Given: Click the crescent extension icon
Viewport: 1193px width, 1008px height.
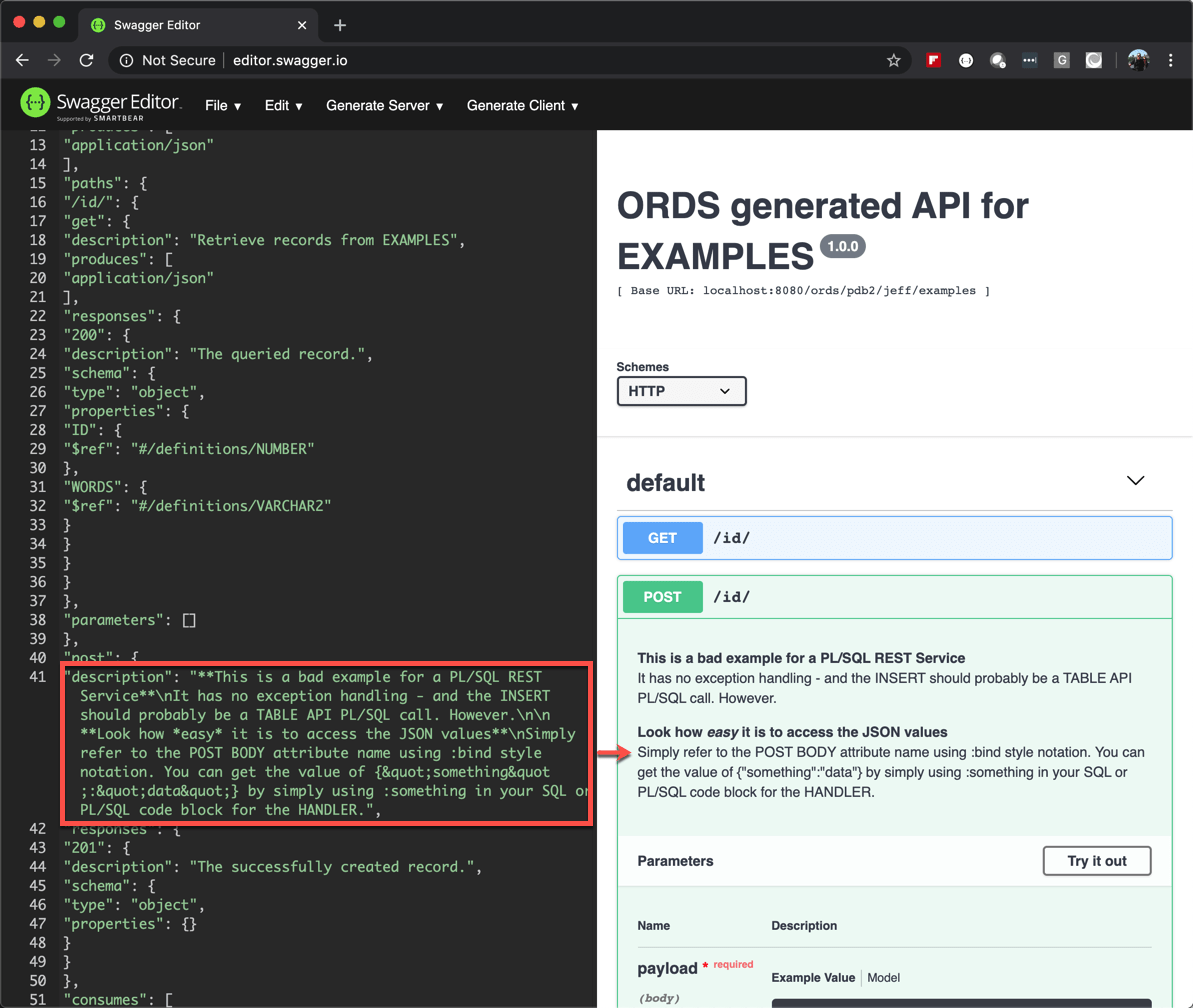Looking at the screenshot, I should coord(1093,60).
